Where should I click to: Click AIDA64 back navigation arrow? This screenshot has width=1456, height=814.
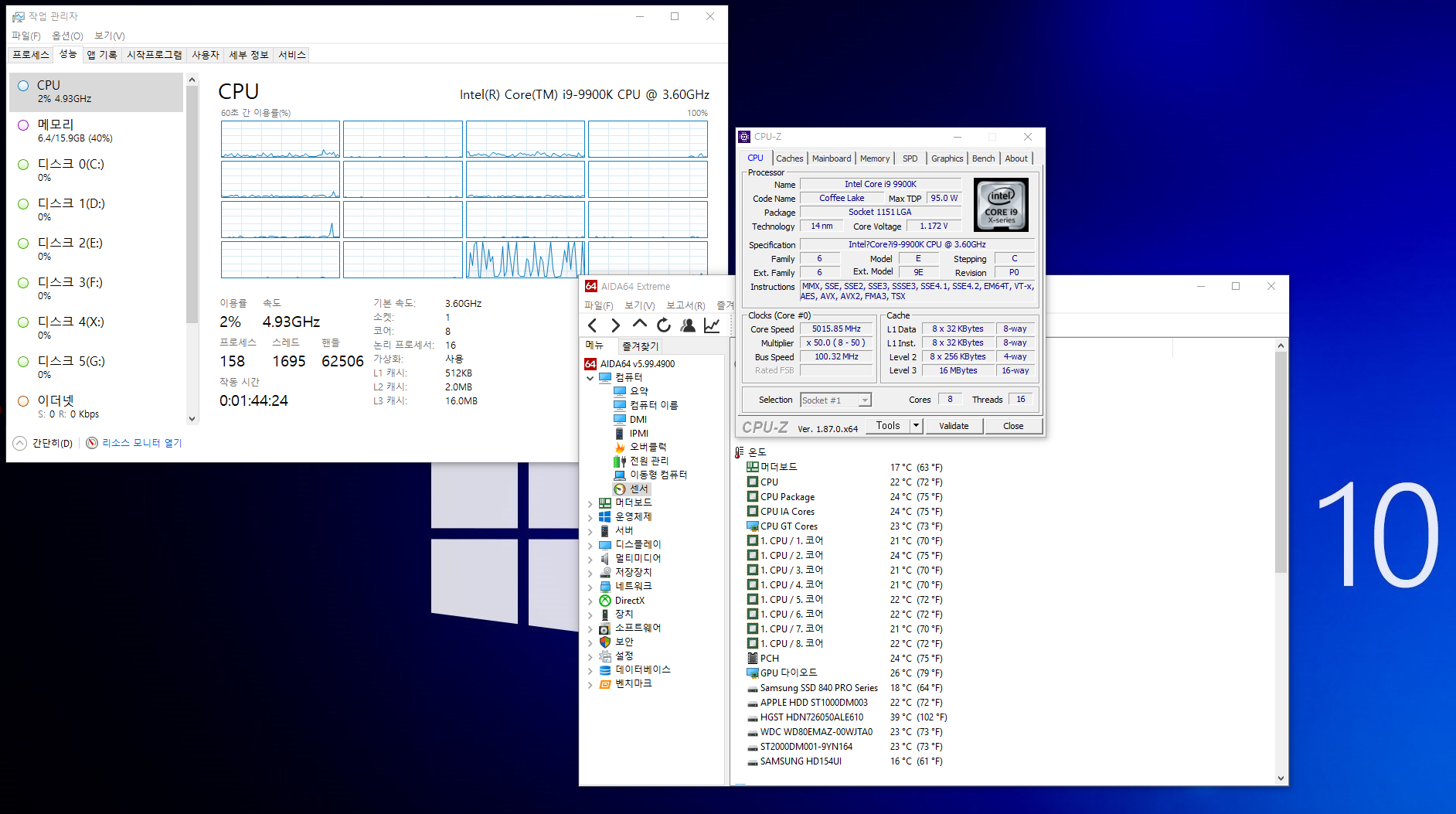(593, 325)
